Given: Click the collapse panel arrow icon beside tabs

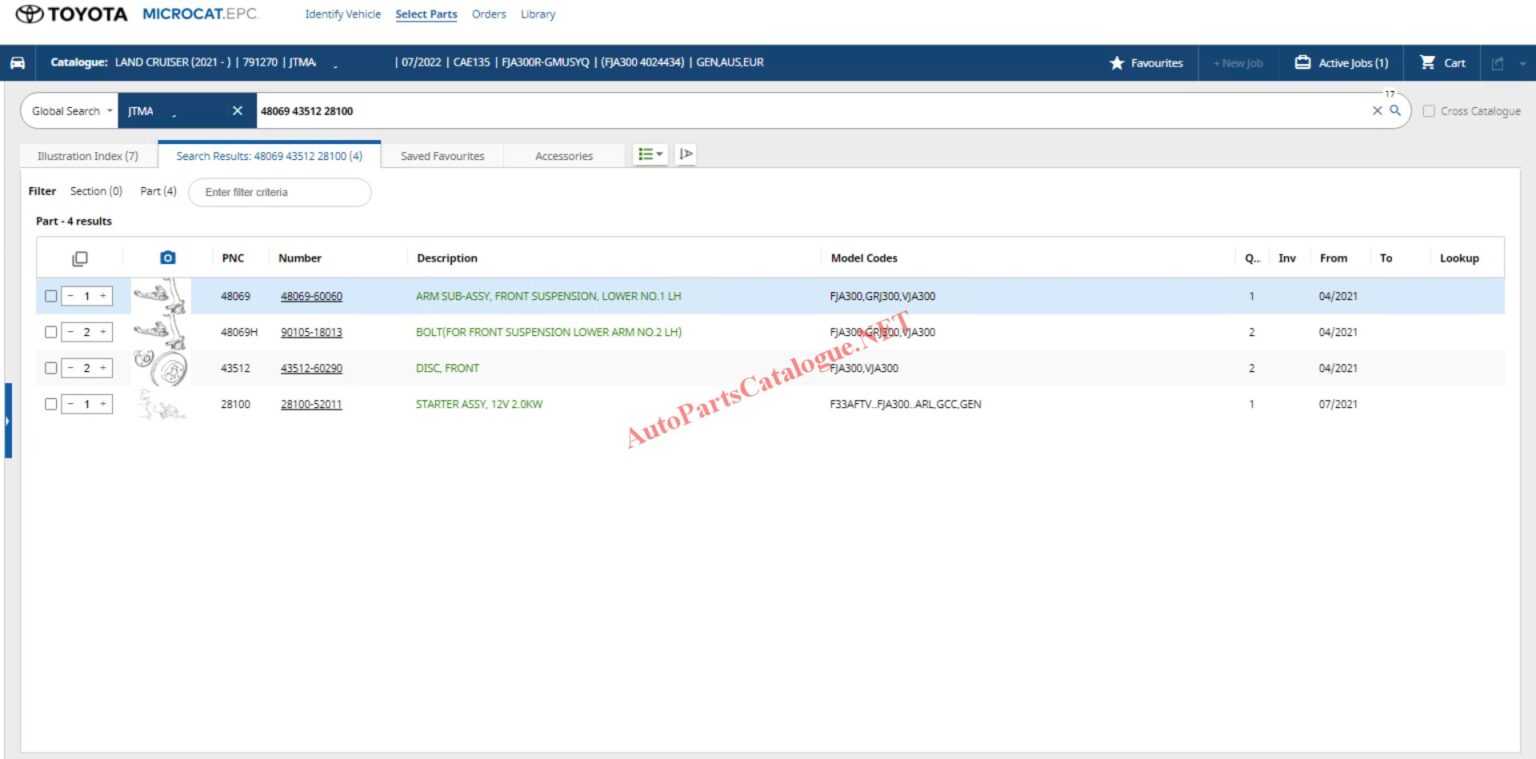Looking at the screenshot, I should 686,154.
